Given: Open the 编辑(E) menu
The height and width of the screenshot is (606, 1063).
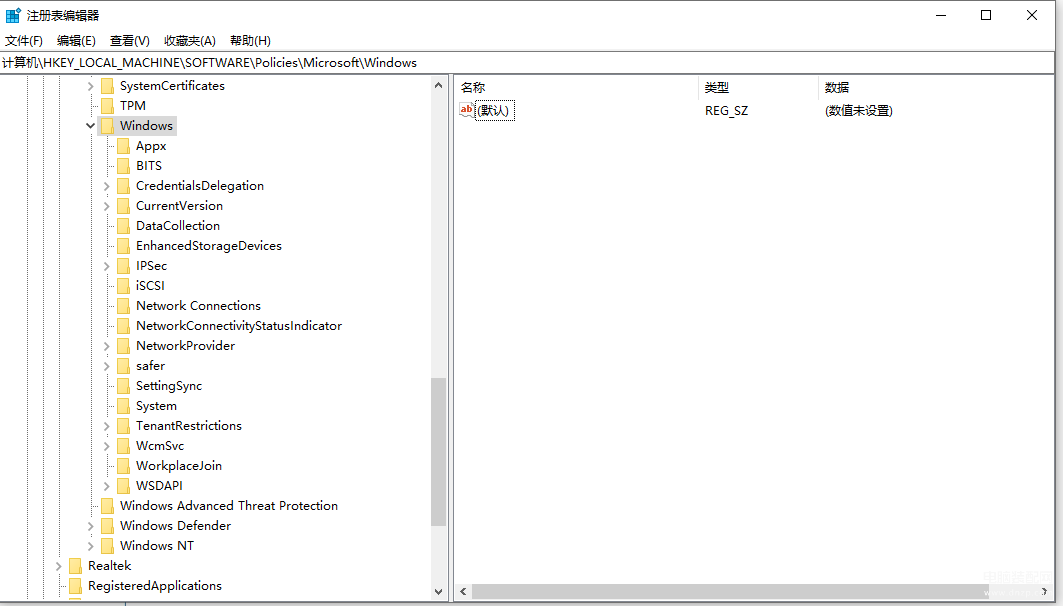Looking at the screenshot, I should point(76,41).
